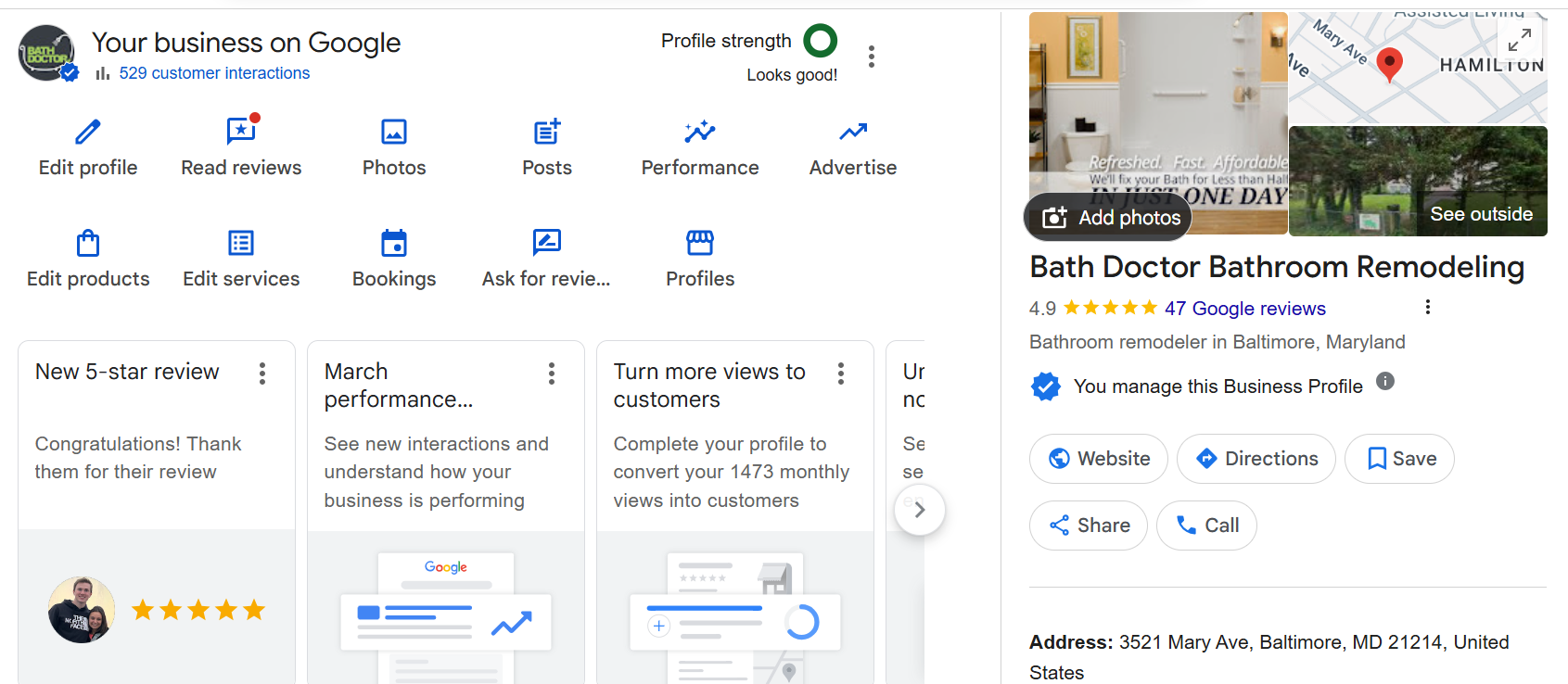The image size is (1568, 684).
Task: Click the reviewer's profile photo
Action: tap(82, 610)
